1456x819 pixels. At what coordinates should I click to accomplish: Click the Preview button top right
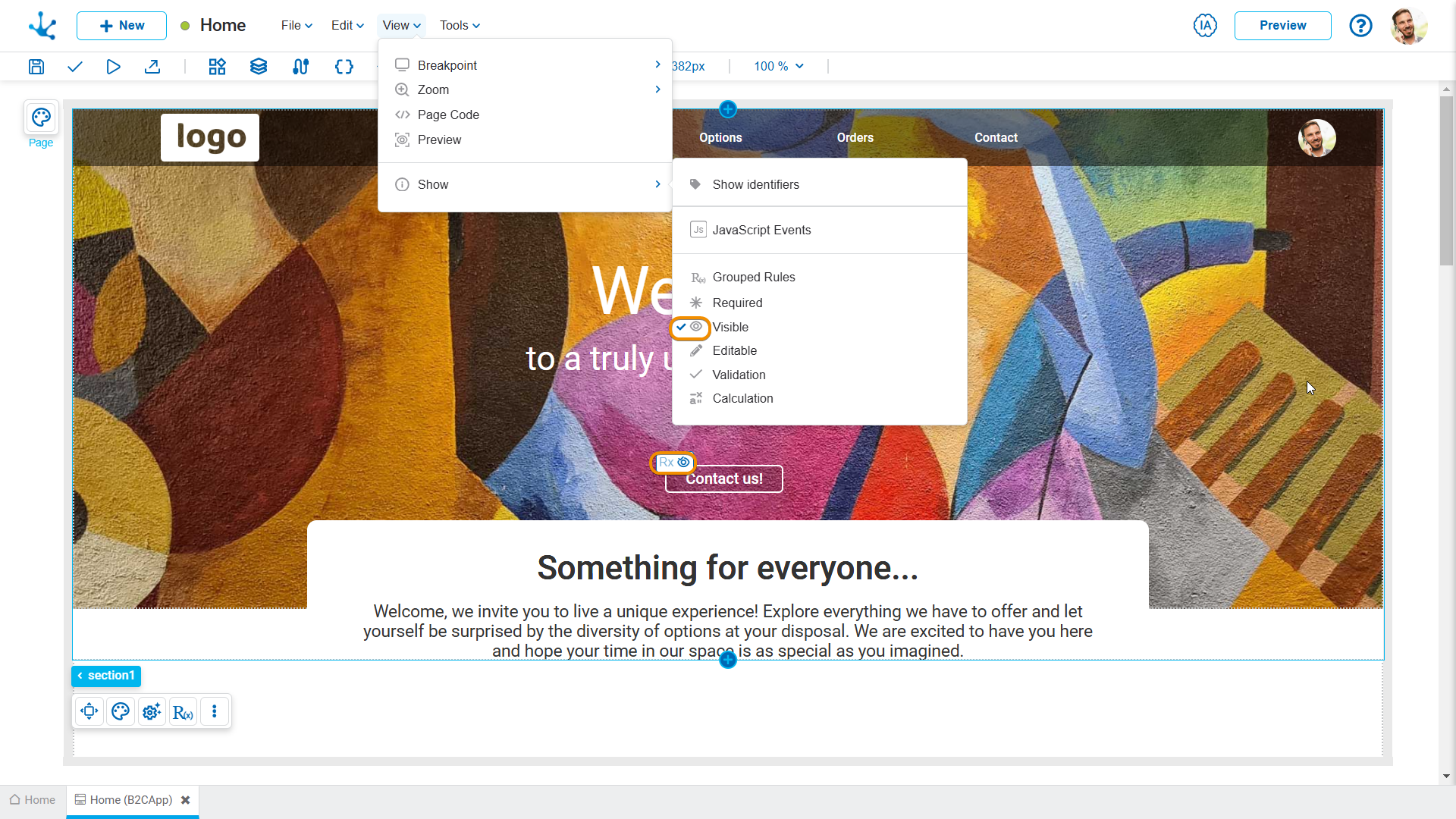(1282, 25)
